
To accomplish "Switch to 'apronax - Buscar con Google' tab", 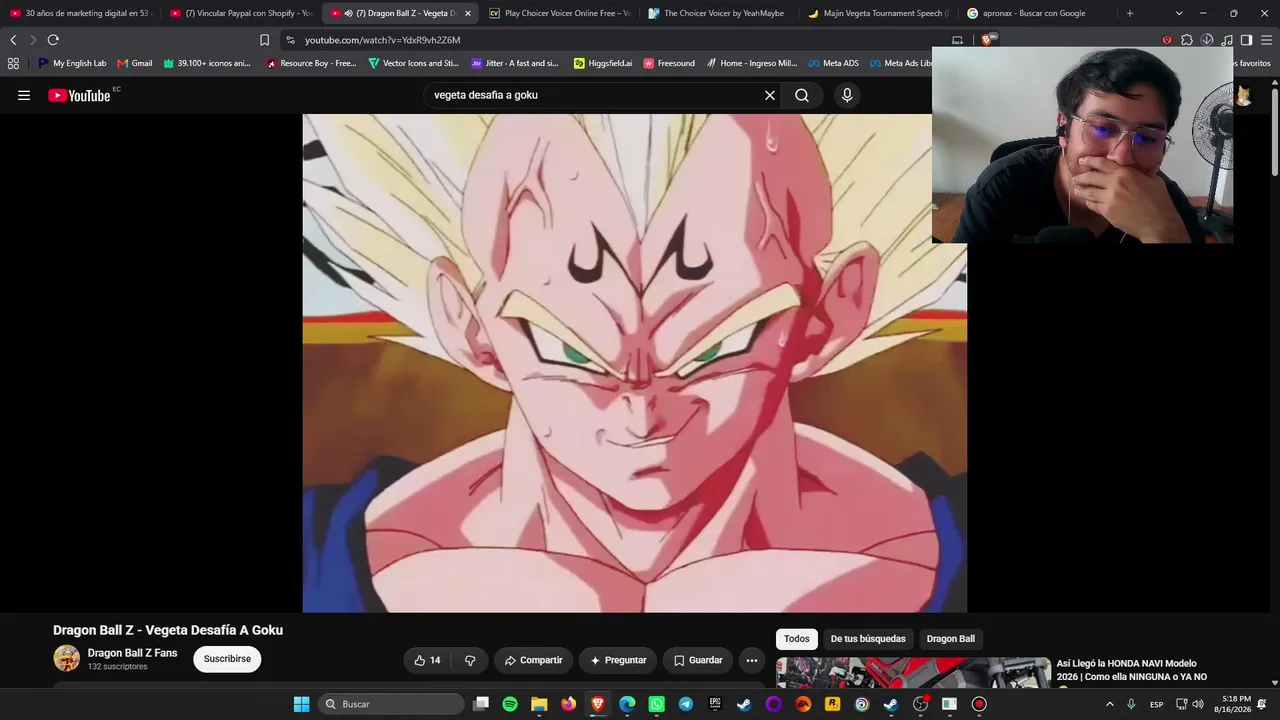I will [1037, 13].
